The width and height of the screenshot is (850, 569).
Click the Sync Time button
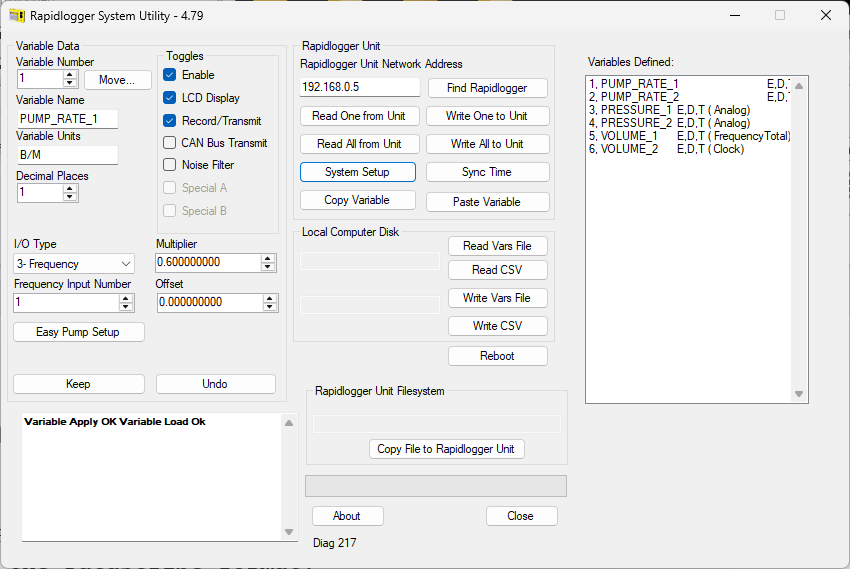[487, 172]
